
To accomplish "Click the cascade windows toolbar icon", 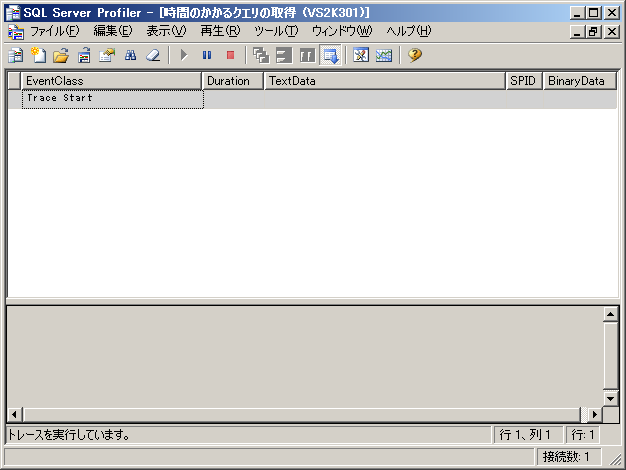I will pyautogui.click(x=261, y=55).
